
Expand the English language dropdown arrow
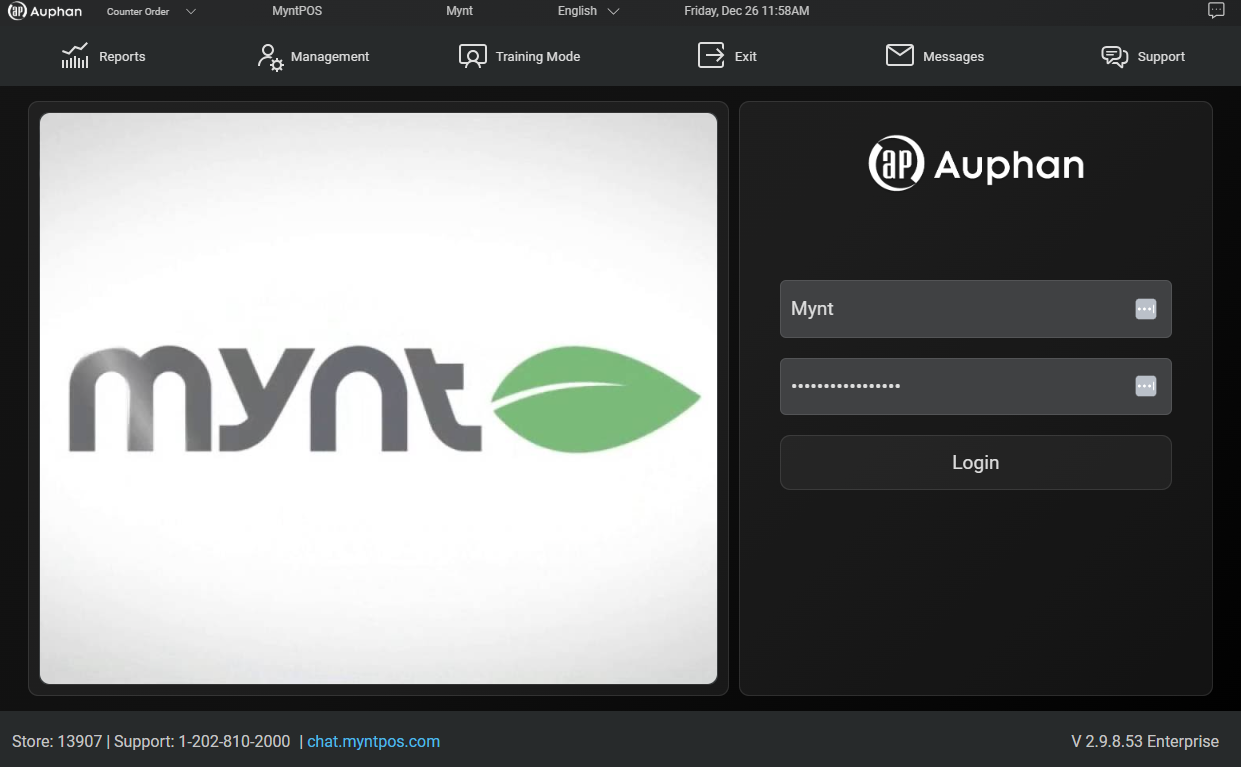pyautogui.click(x=613, y=11)
